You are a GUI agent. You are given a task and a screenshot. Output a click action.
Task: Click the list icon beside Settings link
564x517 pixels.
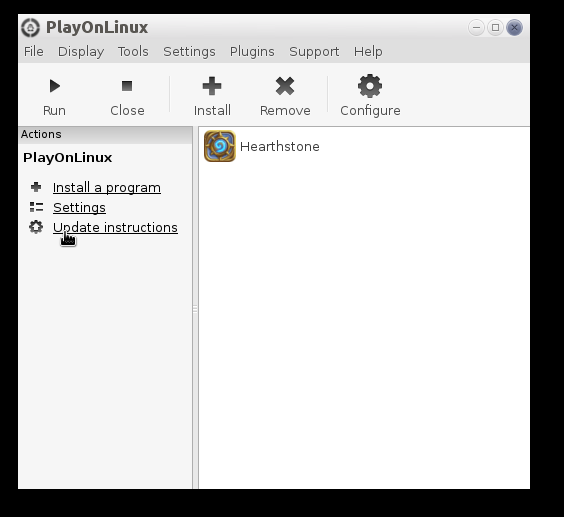click(36, 207)
